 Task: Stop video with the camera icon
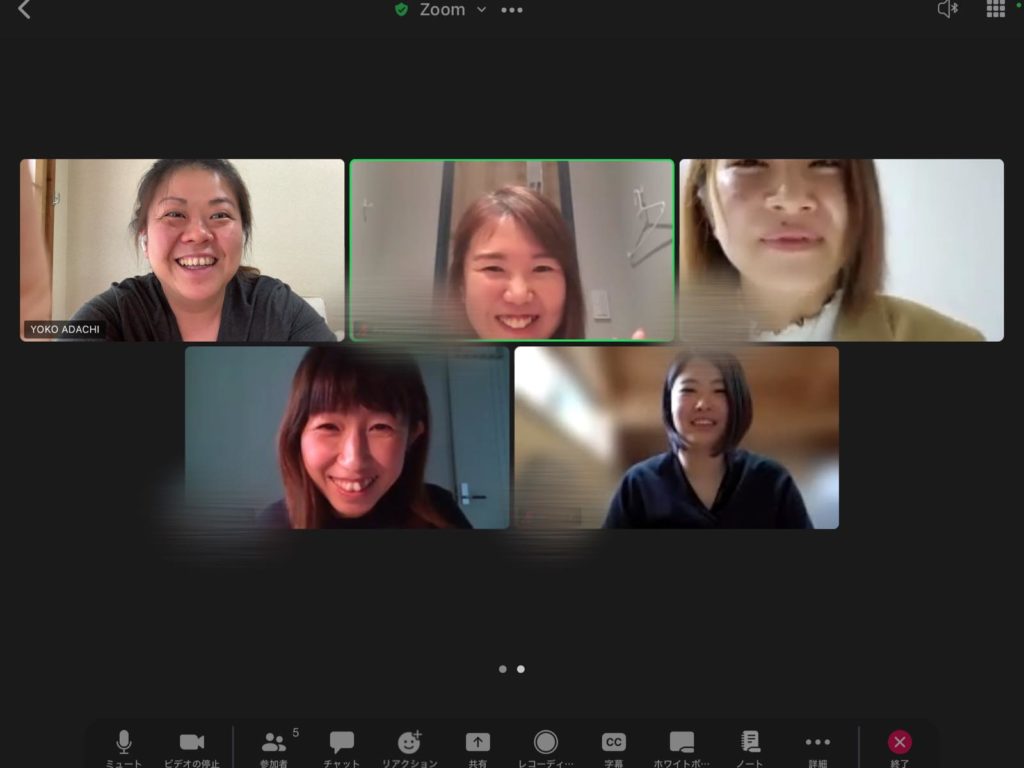[x=192, y=743]
